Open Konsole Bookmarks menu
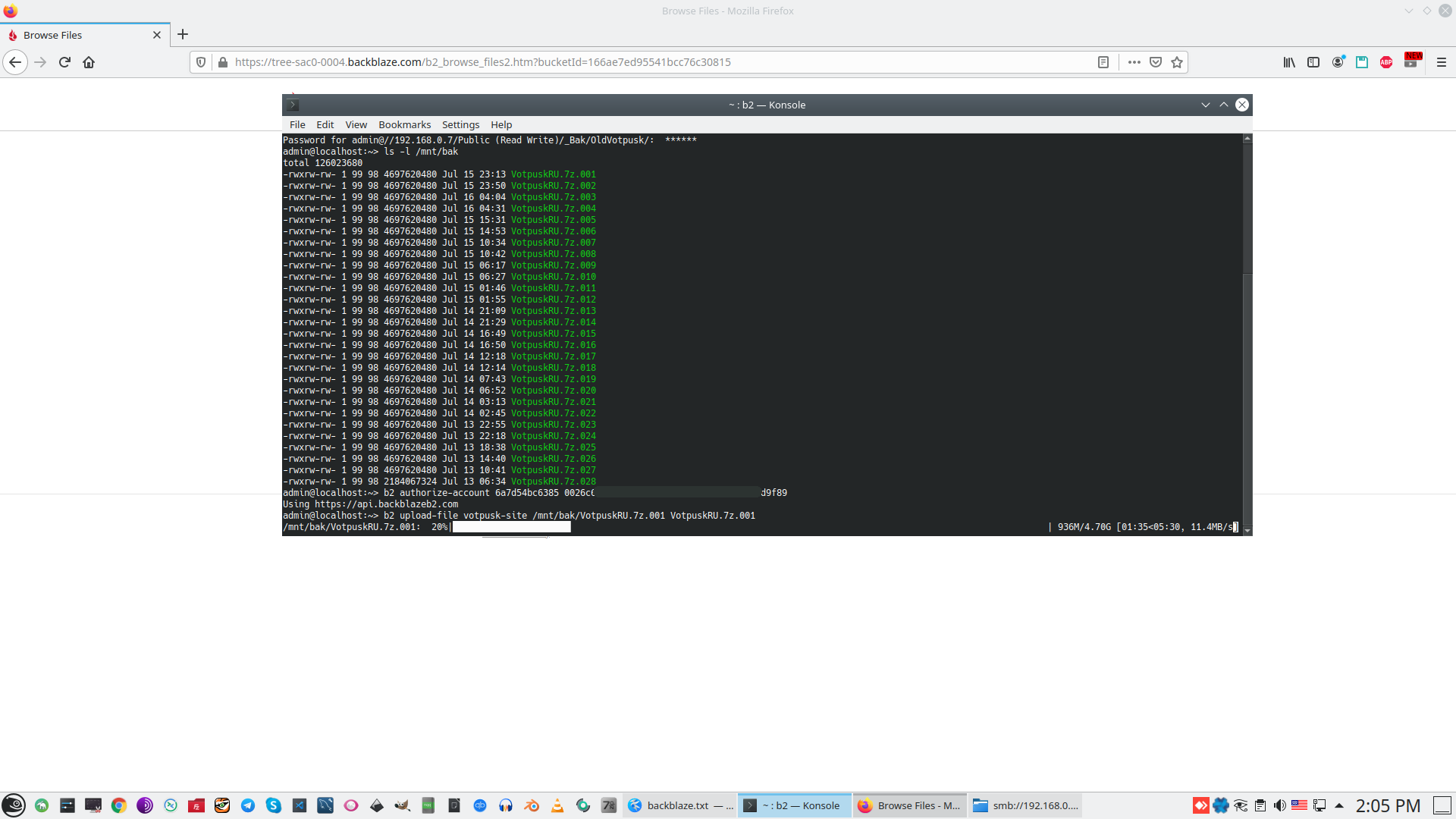The image size is (1456, 819). click(404, 124)
